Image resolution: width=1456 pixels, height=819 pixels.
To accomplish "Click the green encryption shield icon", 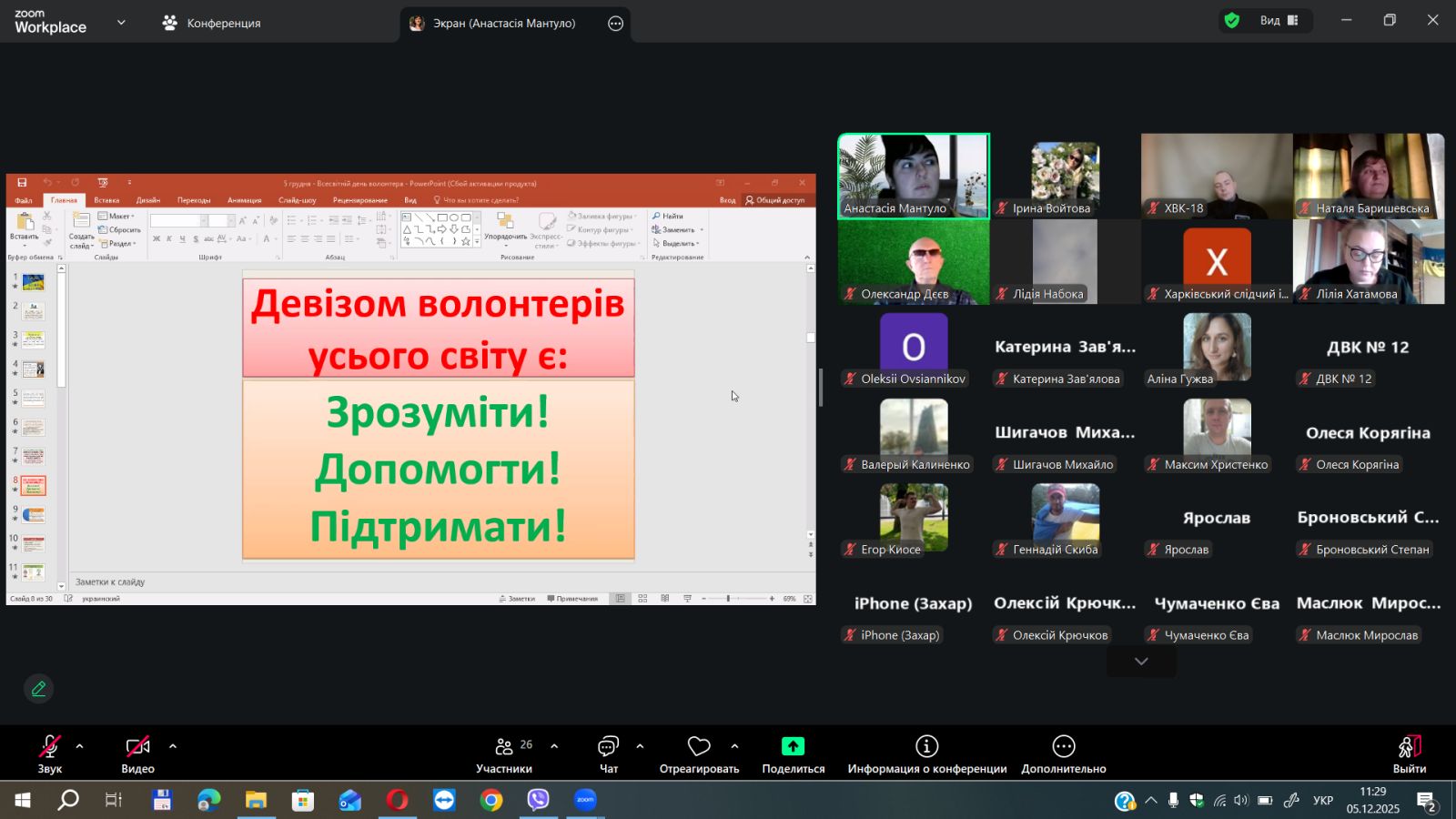I will 1232,21.
